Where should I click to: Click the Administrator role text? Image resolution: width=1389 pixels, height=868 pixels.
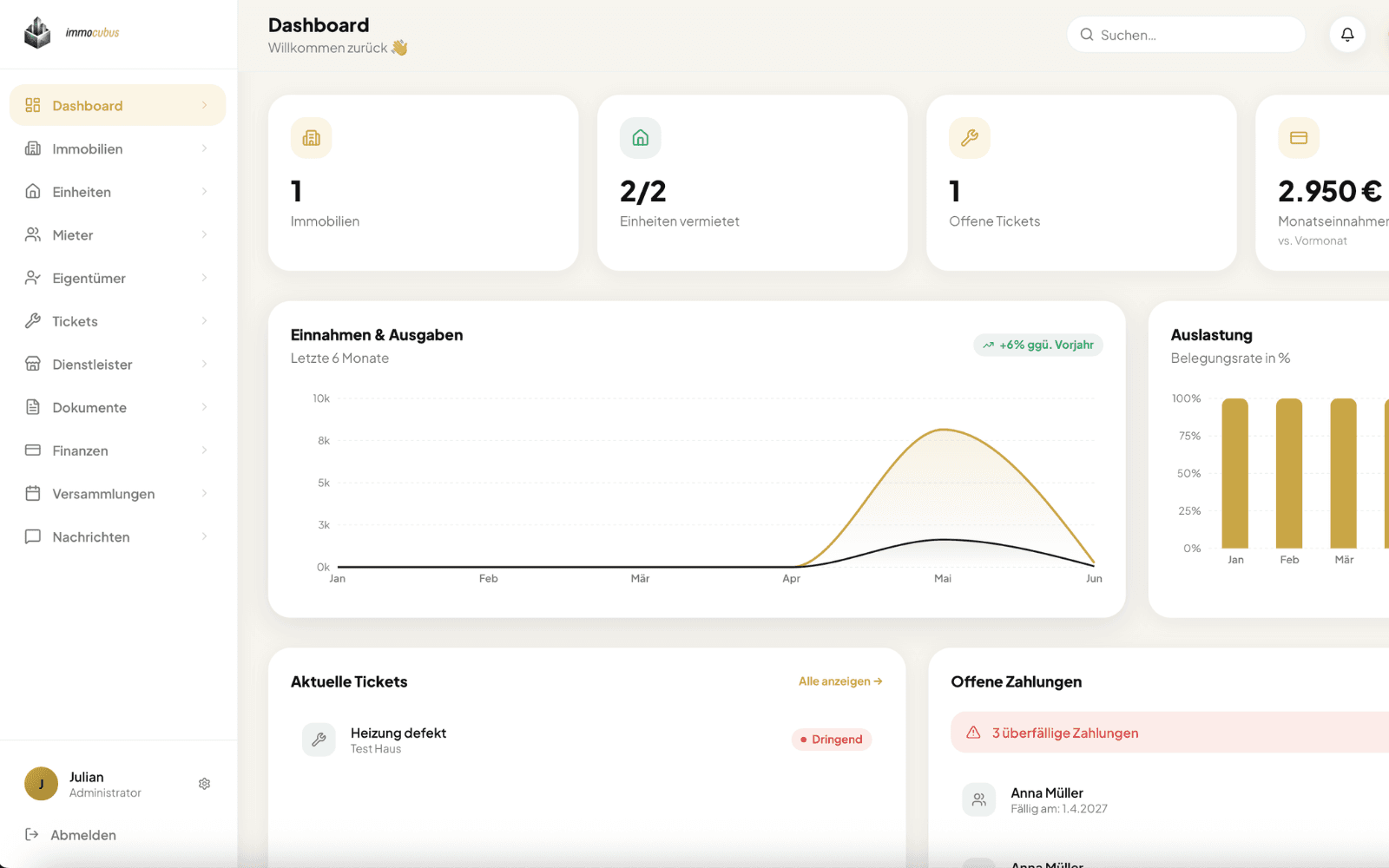tap(105, 793)
